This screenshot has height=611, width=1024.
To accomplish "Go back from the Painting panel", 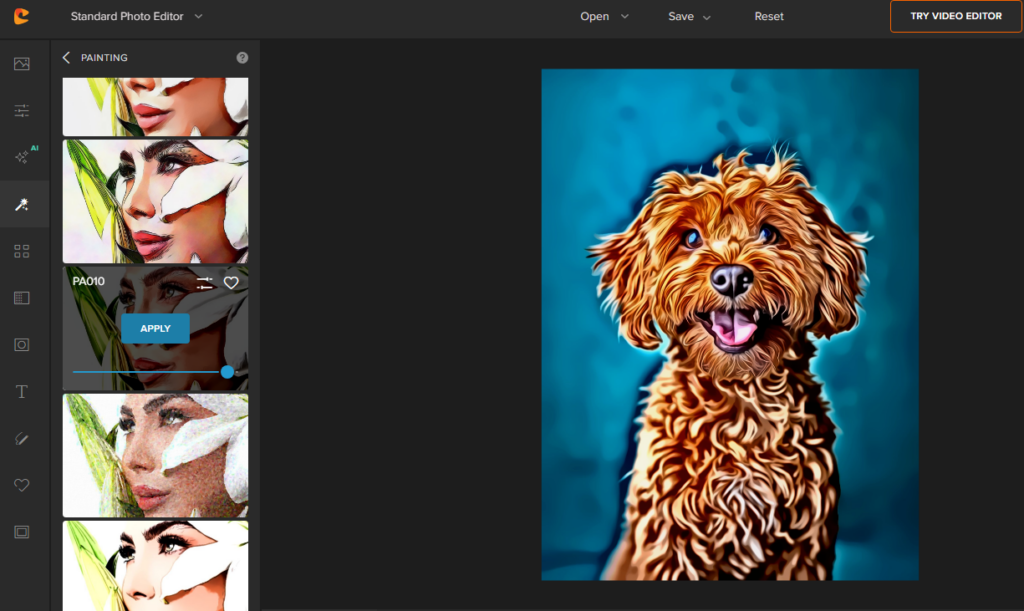I will click(66, 57).
